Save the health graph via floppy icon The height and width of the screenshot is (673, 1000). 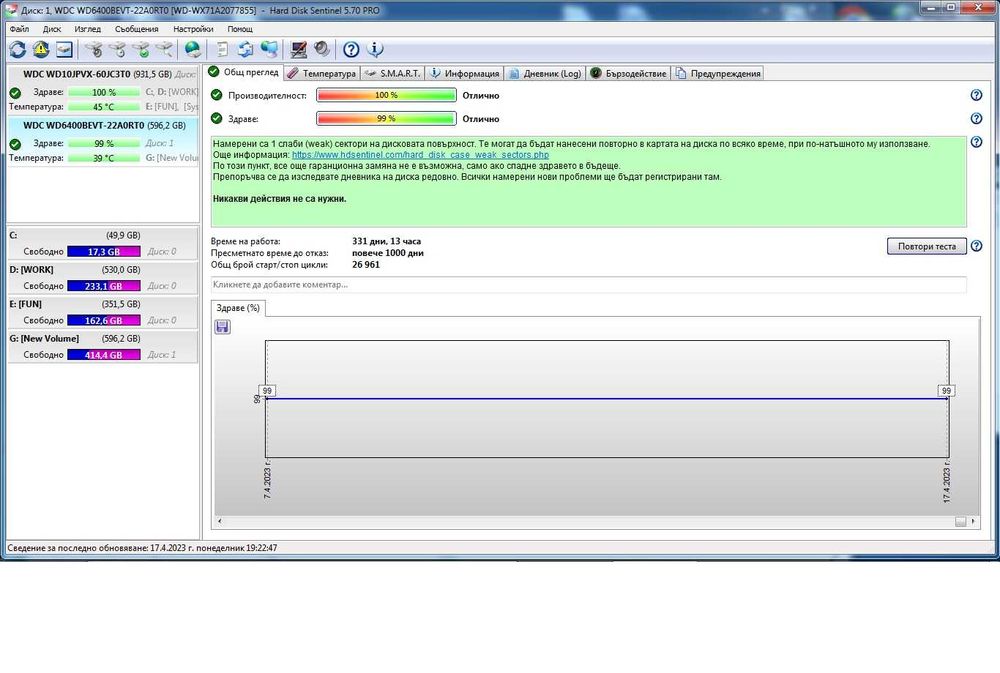[223, 327]
